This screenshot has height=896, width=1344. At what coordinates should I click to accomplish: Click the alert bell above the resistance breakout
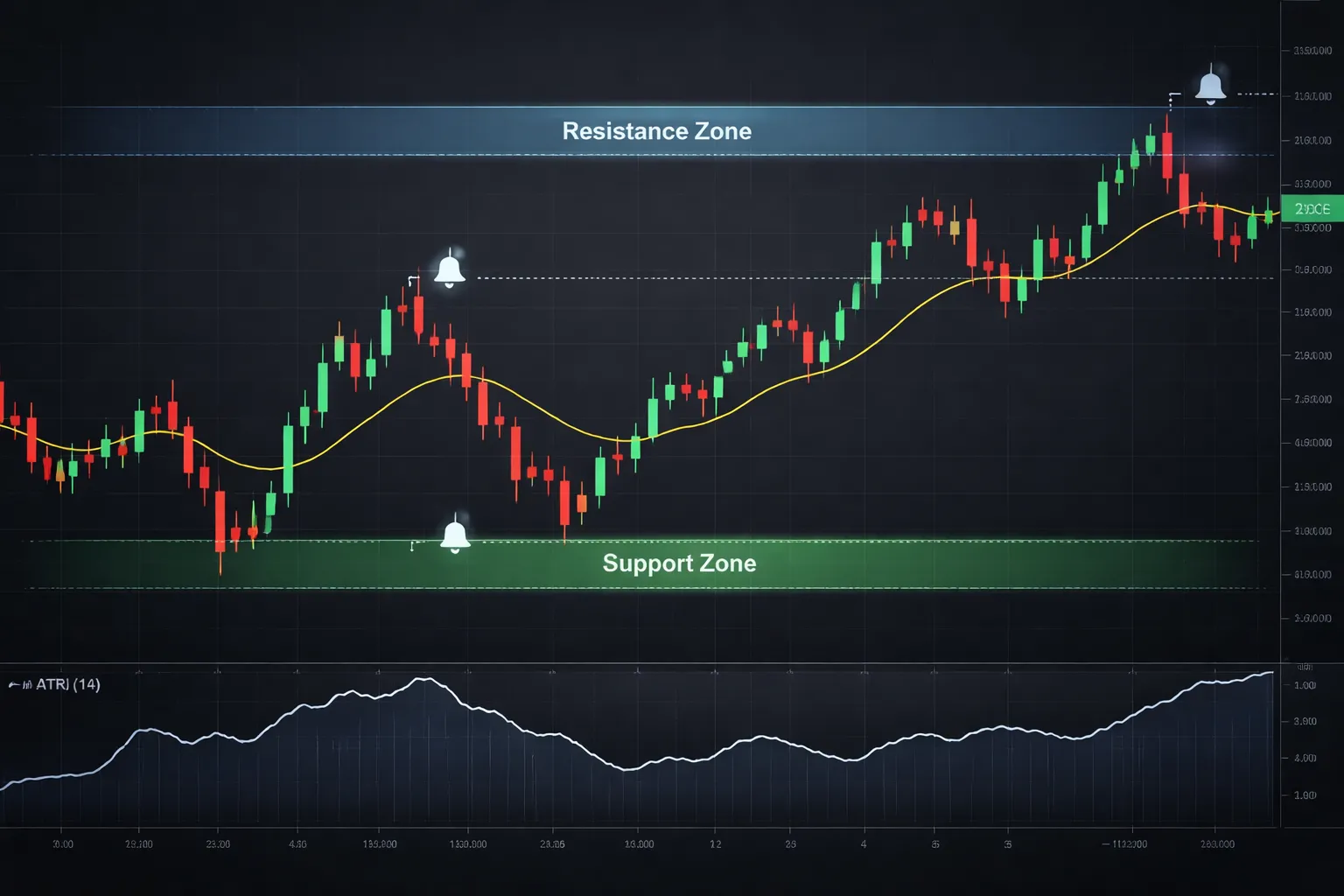[1210, 85]
